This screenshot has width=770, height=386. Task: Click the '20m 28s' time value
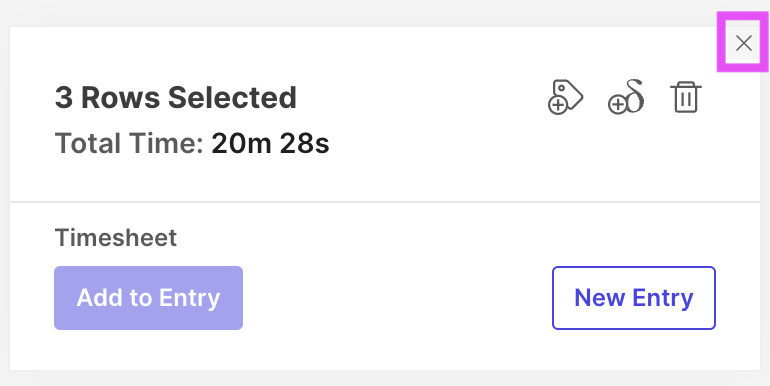click(x=270, y=143)
